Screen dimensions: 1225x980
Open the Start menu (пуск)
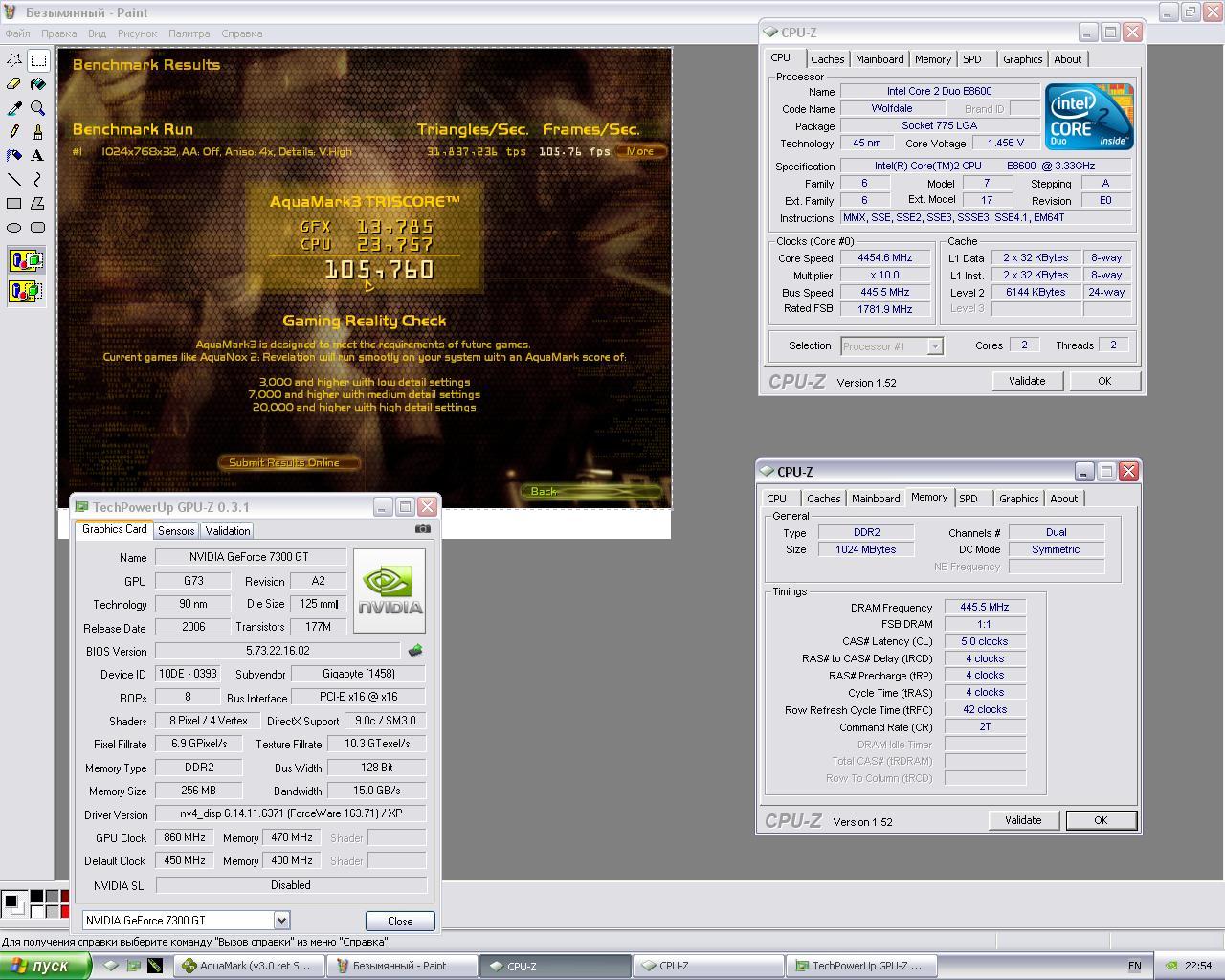(x=46, y=966)
